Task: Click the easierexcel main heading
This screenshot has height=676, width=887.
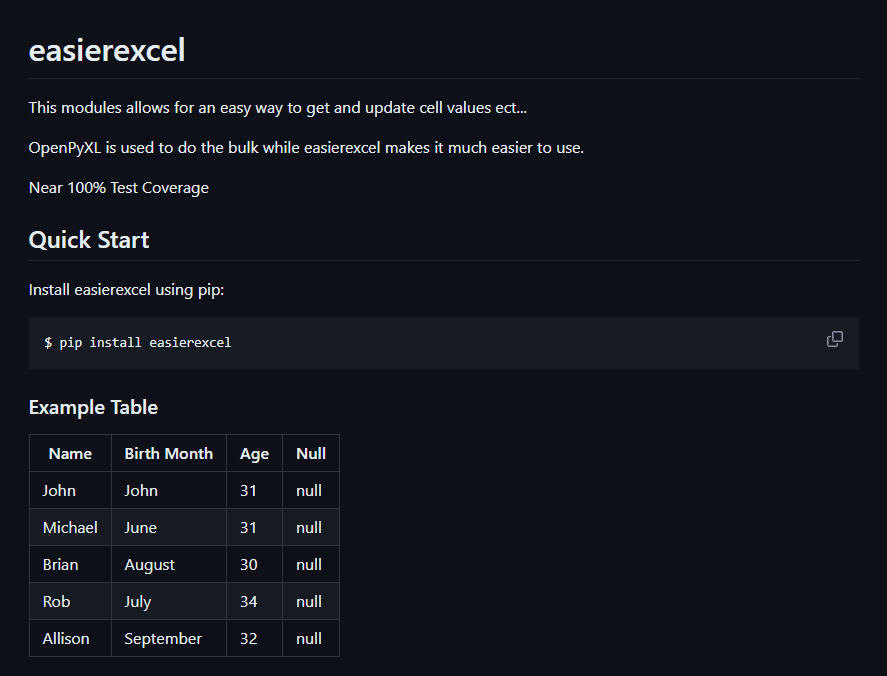Action: point(107,50)
